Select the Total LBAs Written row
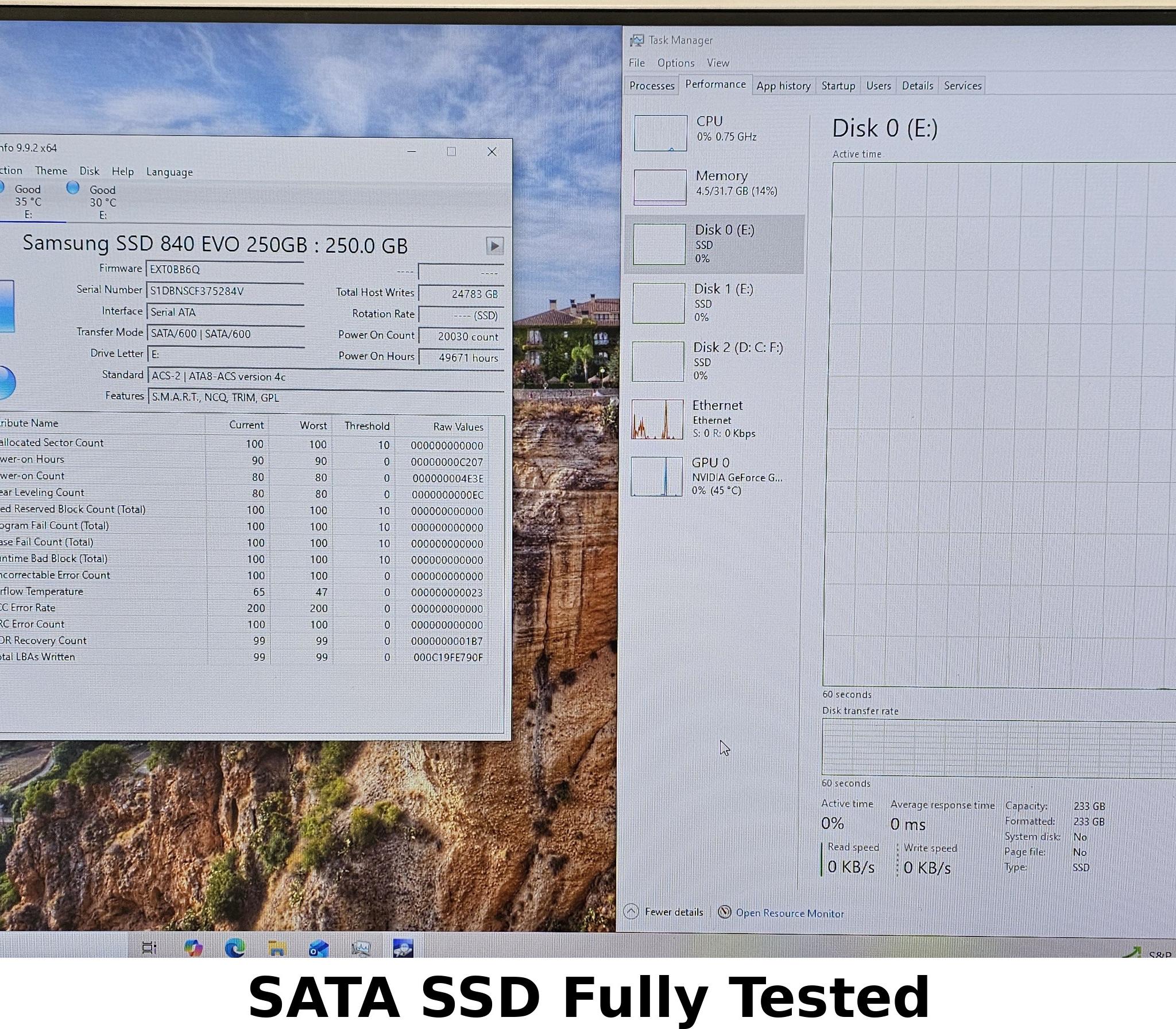The height and width of the screenshot is (1029, 1176). pos(244,656)
